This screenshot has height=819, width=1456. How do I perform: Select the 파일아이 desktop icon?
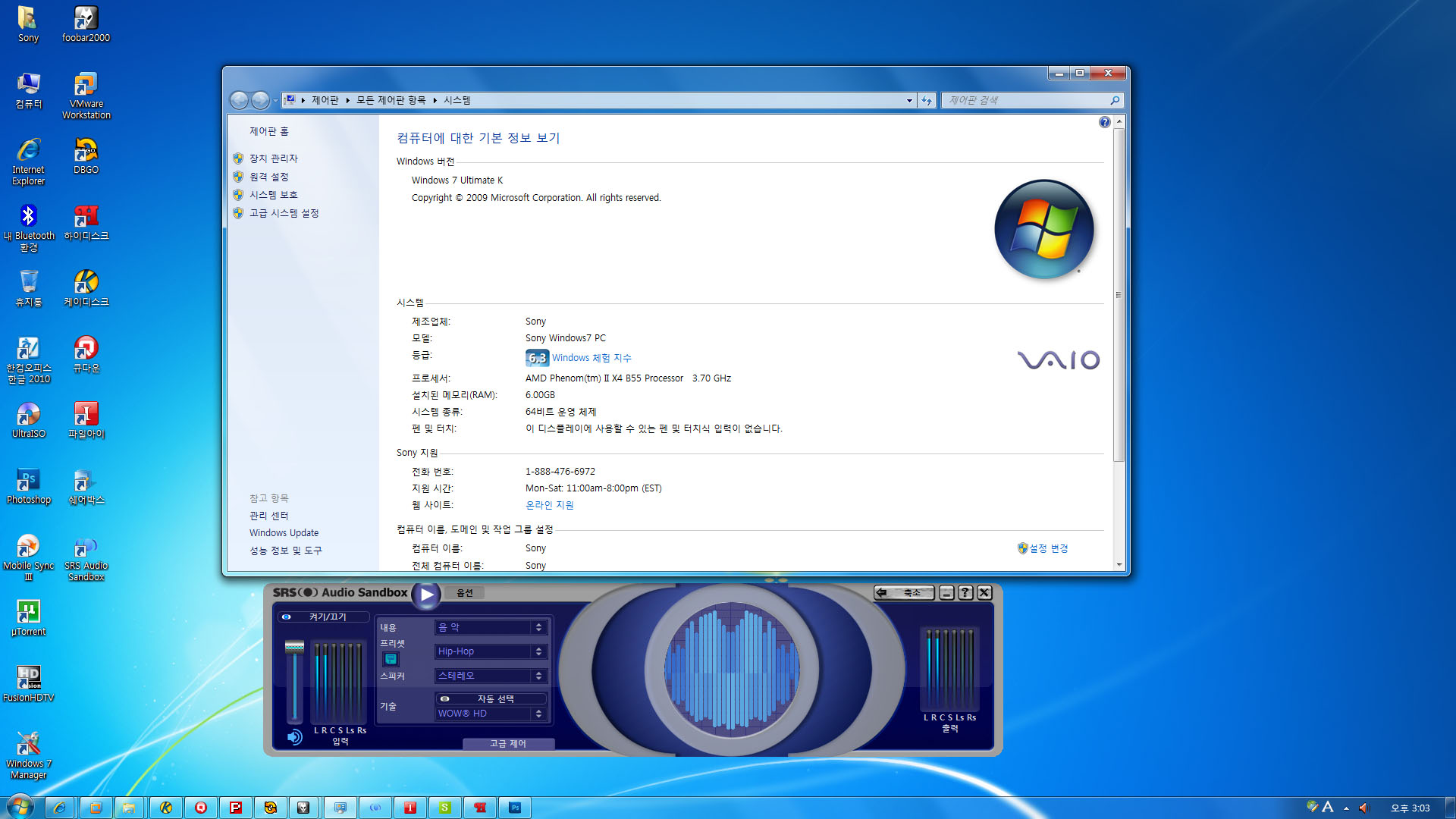[86, 420]
